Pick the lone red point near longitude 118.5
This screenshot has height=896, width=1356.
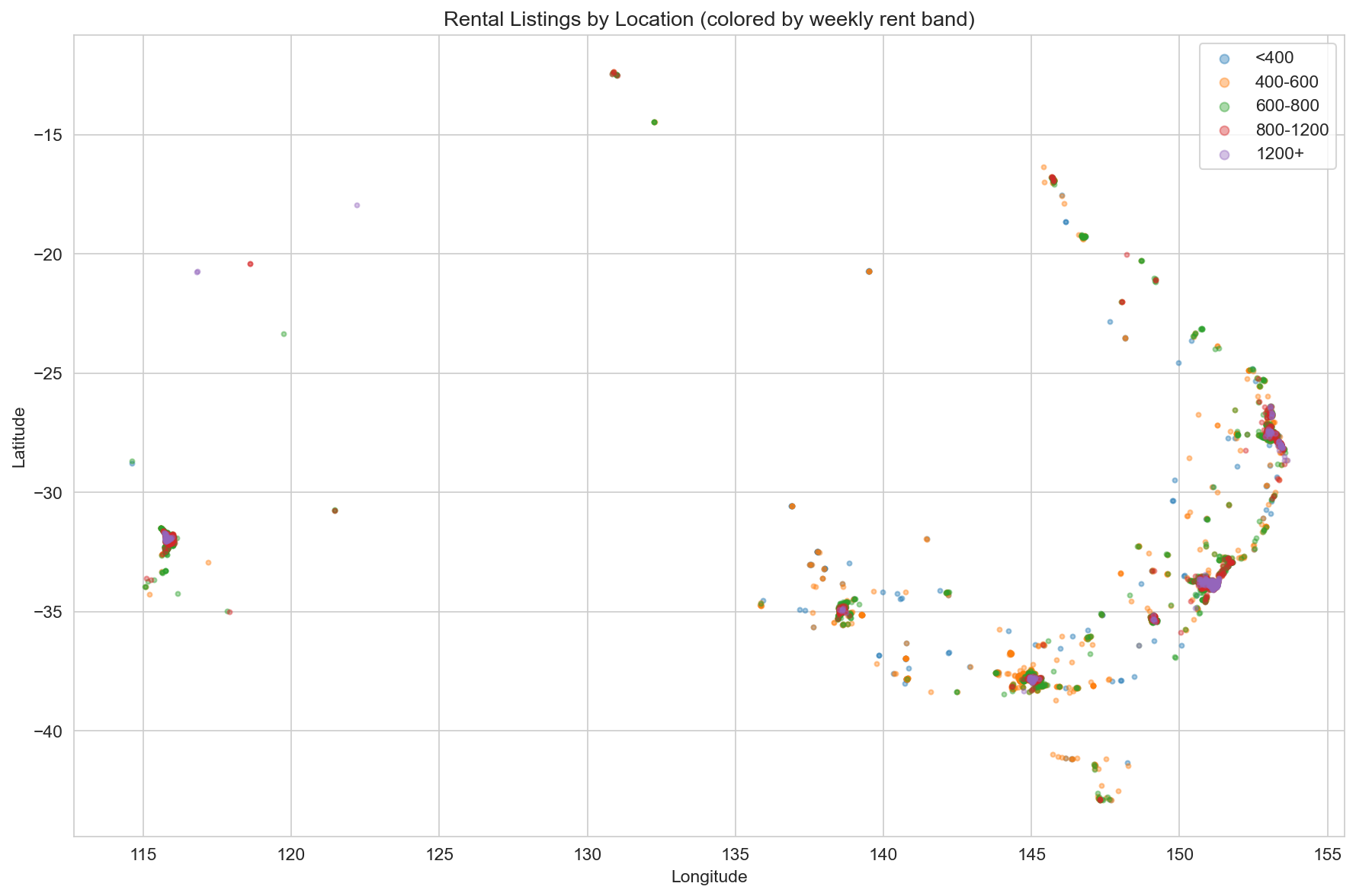pos(250,264)
